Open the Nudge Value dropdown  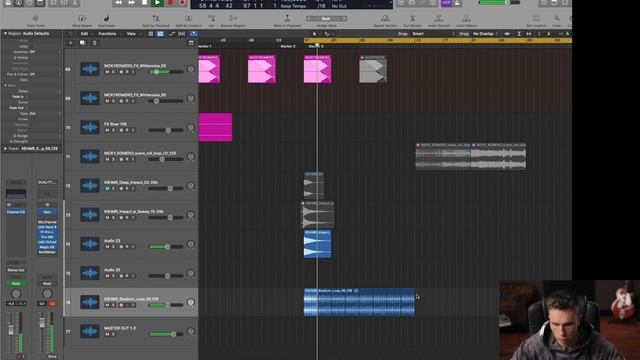pyautogui.click(x=326, y=18)
